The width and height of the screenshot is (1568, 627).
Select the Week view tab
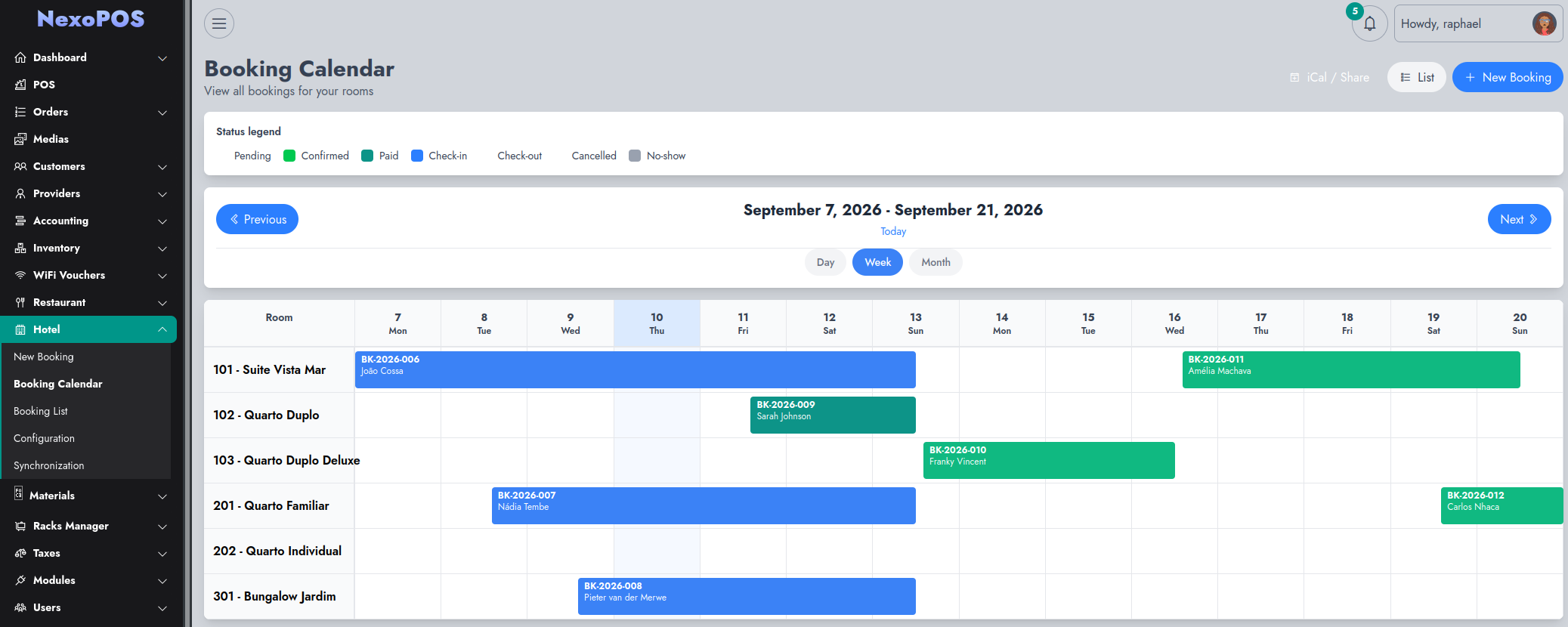877,262
